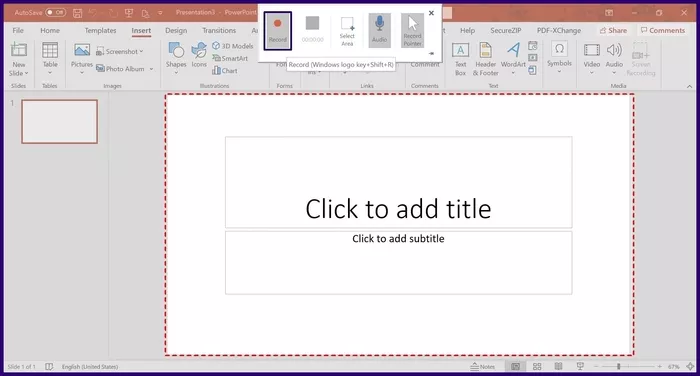The height and width of the screenshot is (376, 700).
Task: Switch to SecureZIP tab
Action: [x=506, y=30]
